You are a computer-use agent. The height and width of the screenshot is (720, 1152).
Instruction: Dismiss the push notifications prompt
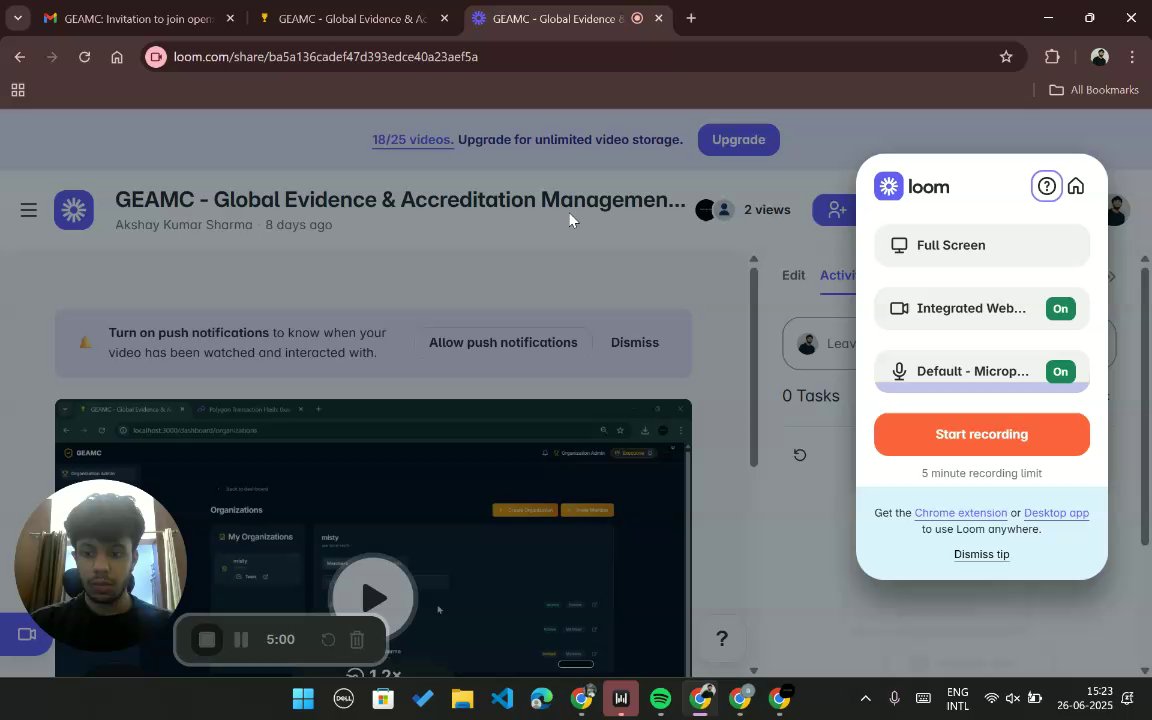tap(635, 342)
